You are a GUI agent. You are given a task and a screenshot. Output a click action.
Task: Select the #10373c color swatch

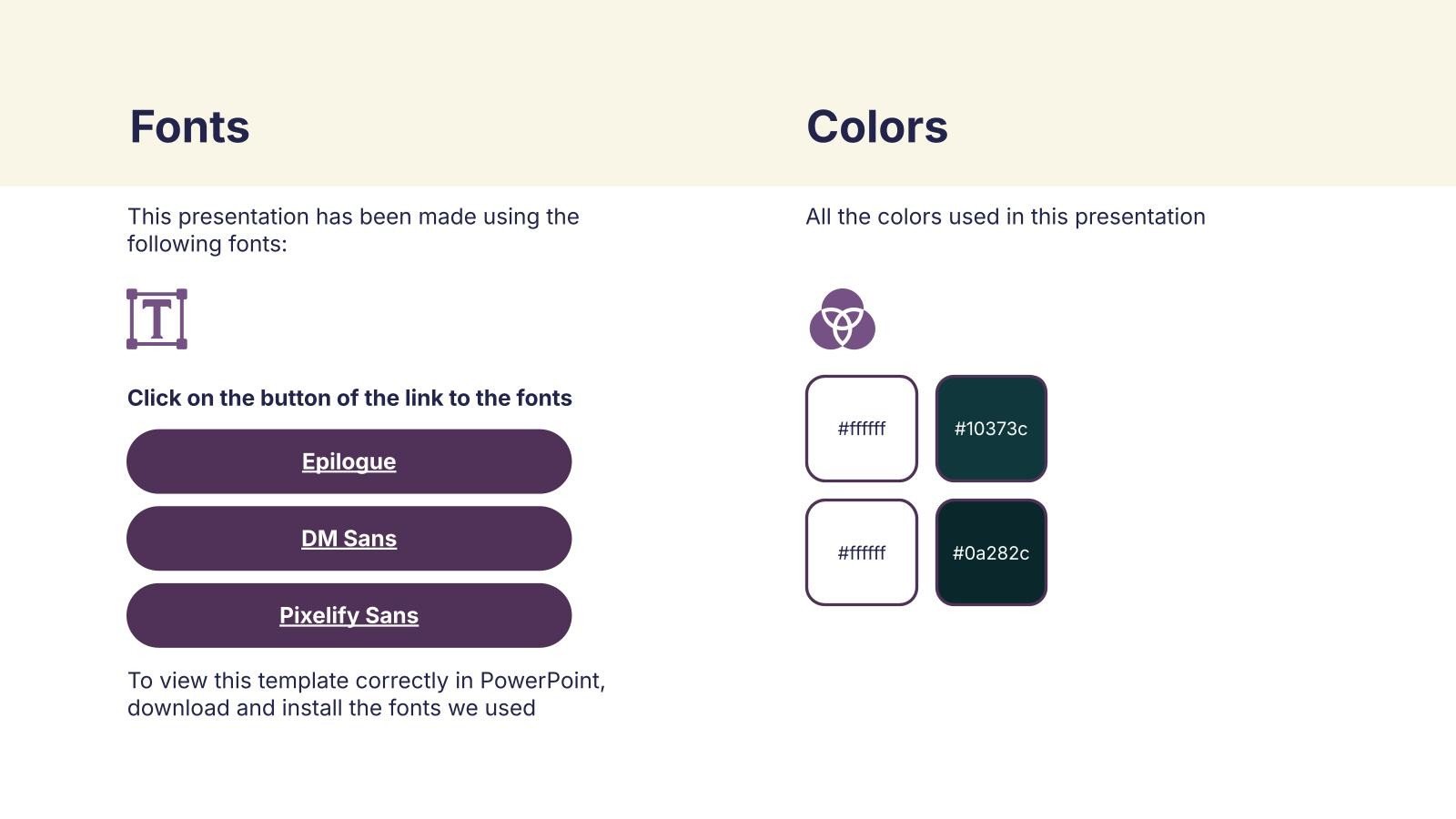991,429
